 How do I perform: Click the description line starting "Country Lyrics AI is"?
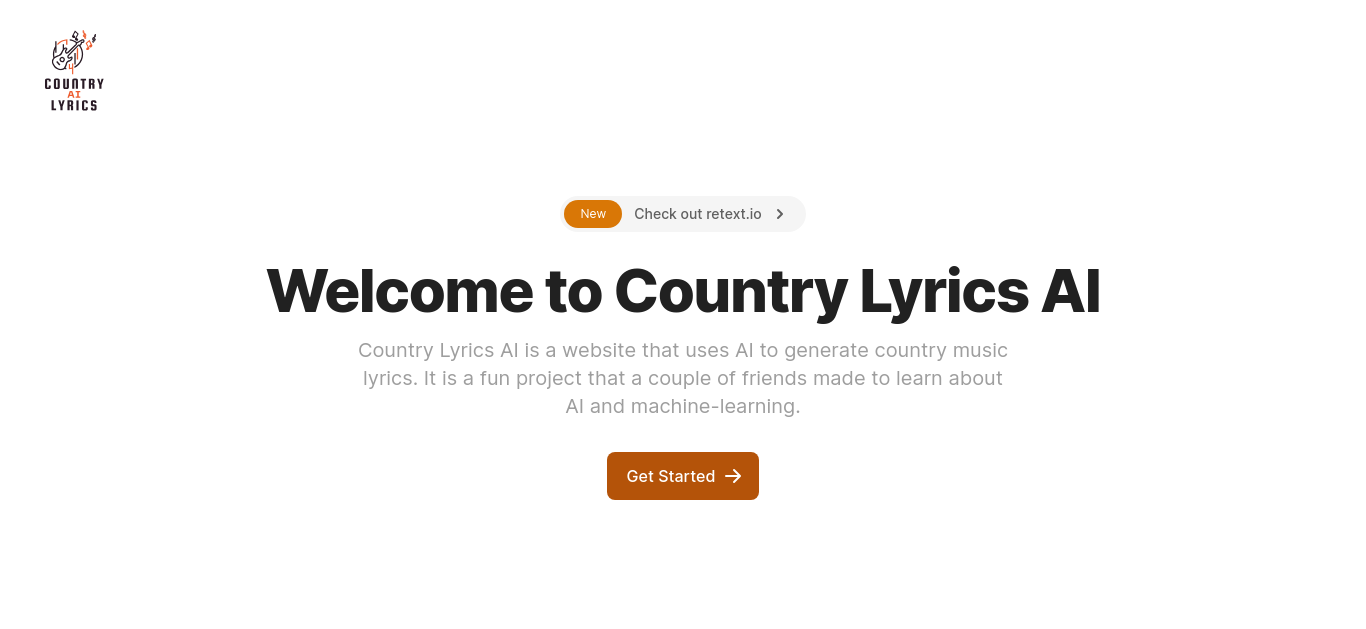(x=683, y=350)
